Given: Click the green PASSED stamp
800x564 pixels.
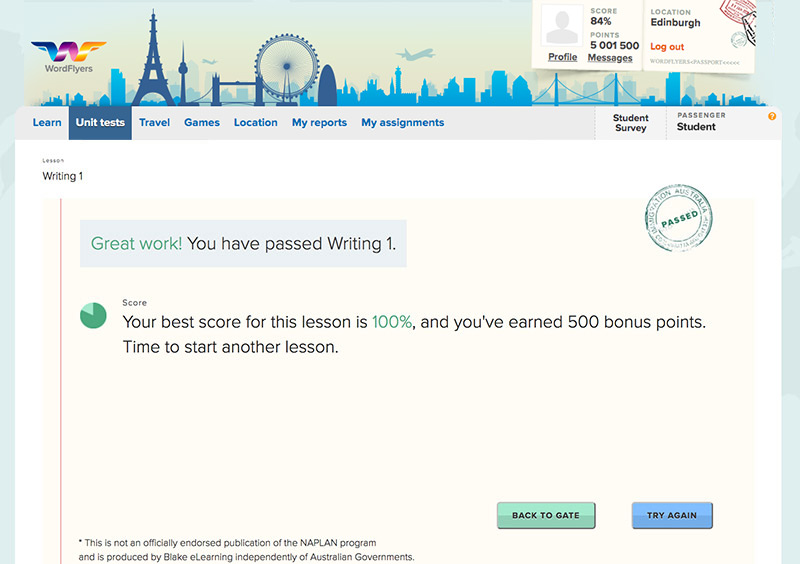Looking at the screenshot, I should tap(680, 217).
